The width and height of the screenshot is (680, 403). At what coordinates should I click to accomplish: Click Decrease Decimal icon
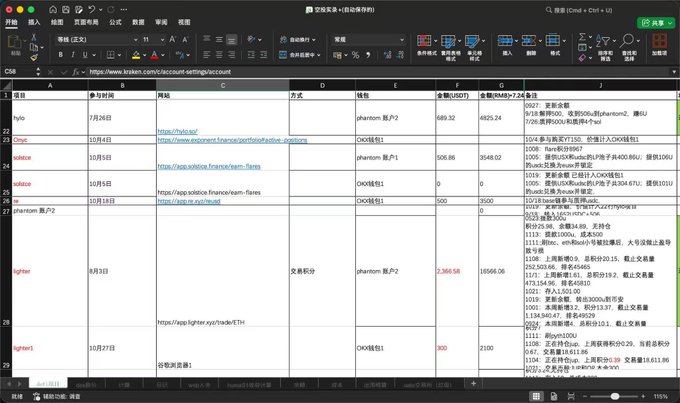[x=400, y=55]
